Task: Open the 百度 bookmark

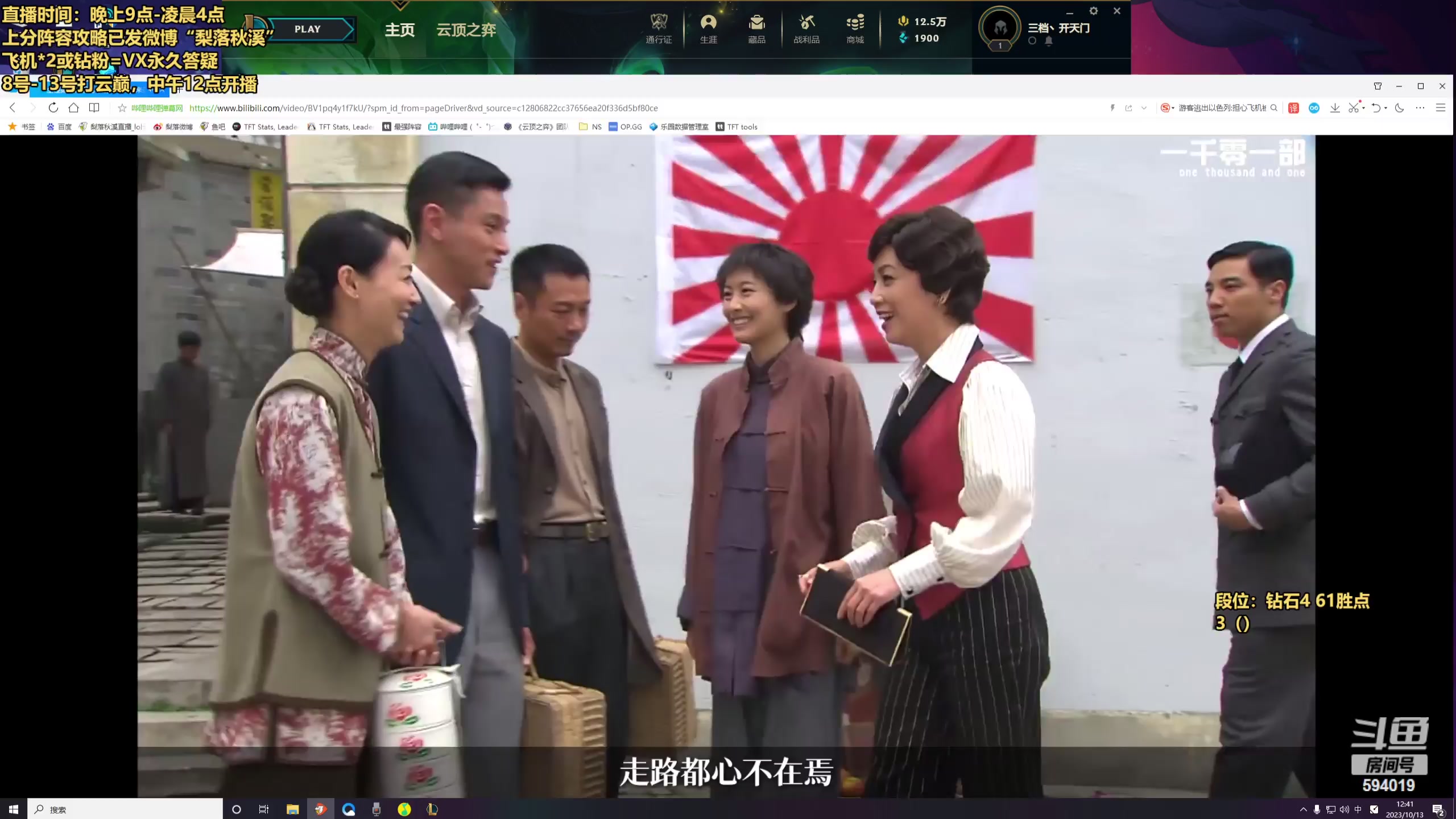Action: (x=59, y=127)
